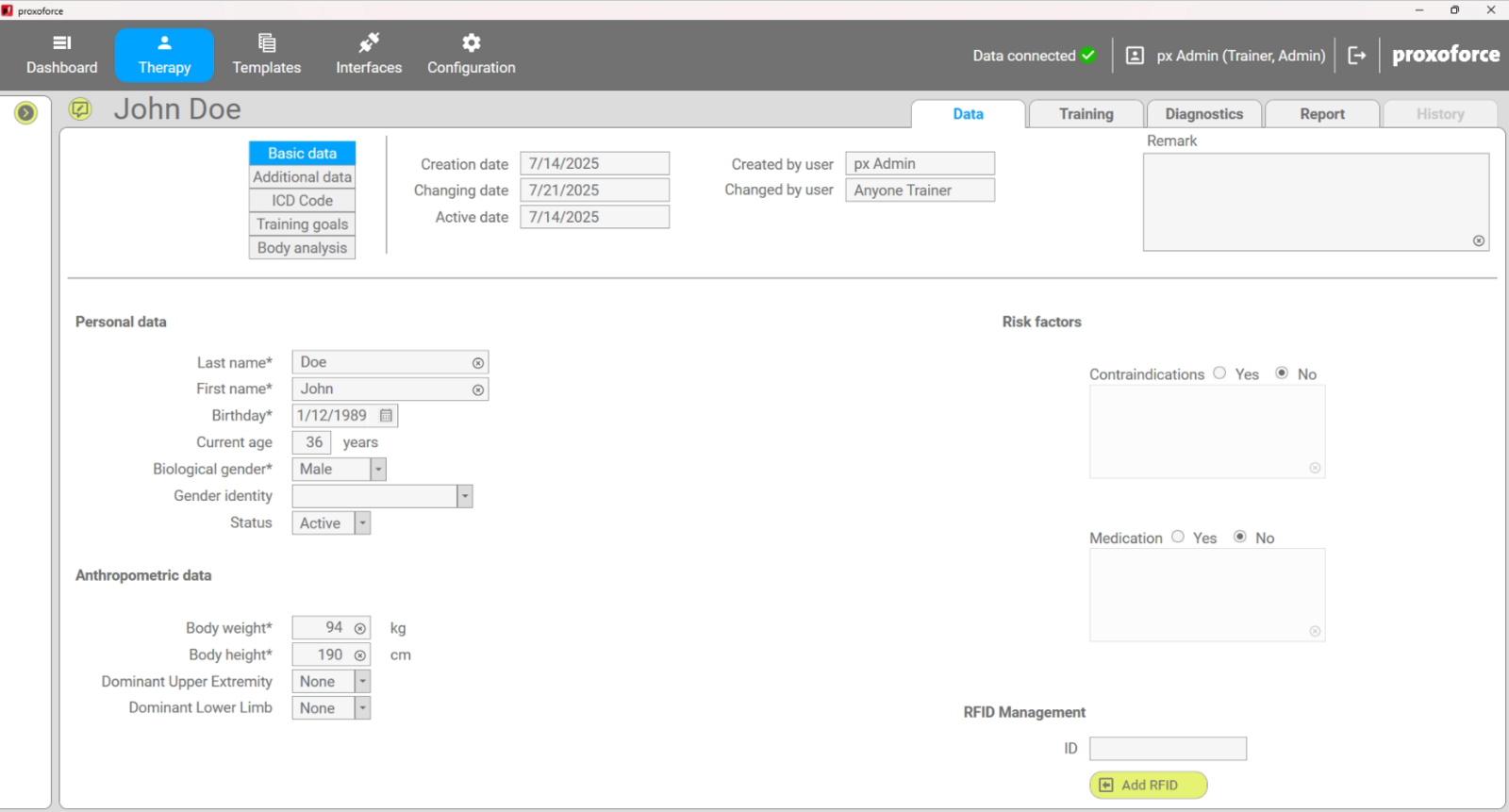Expand Biological gender dropdown
1509x812 pixels.
(378, 470)
